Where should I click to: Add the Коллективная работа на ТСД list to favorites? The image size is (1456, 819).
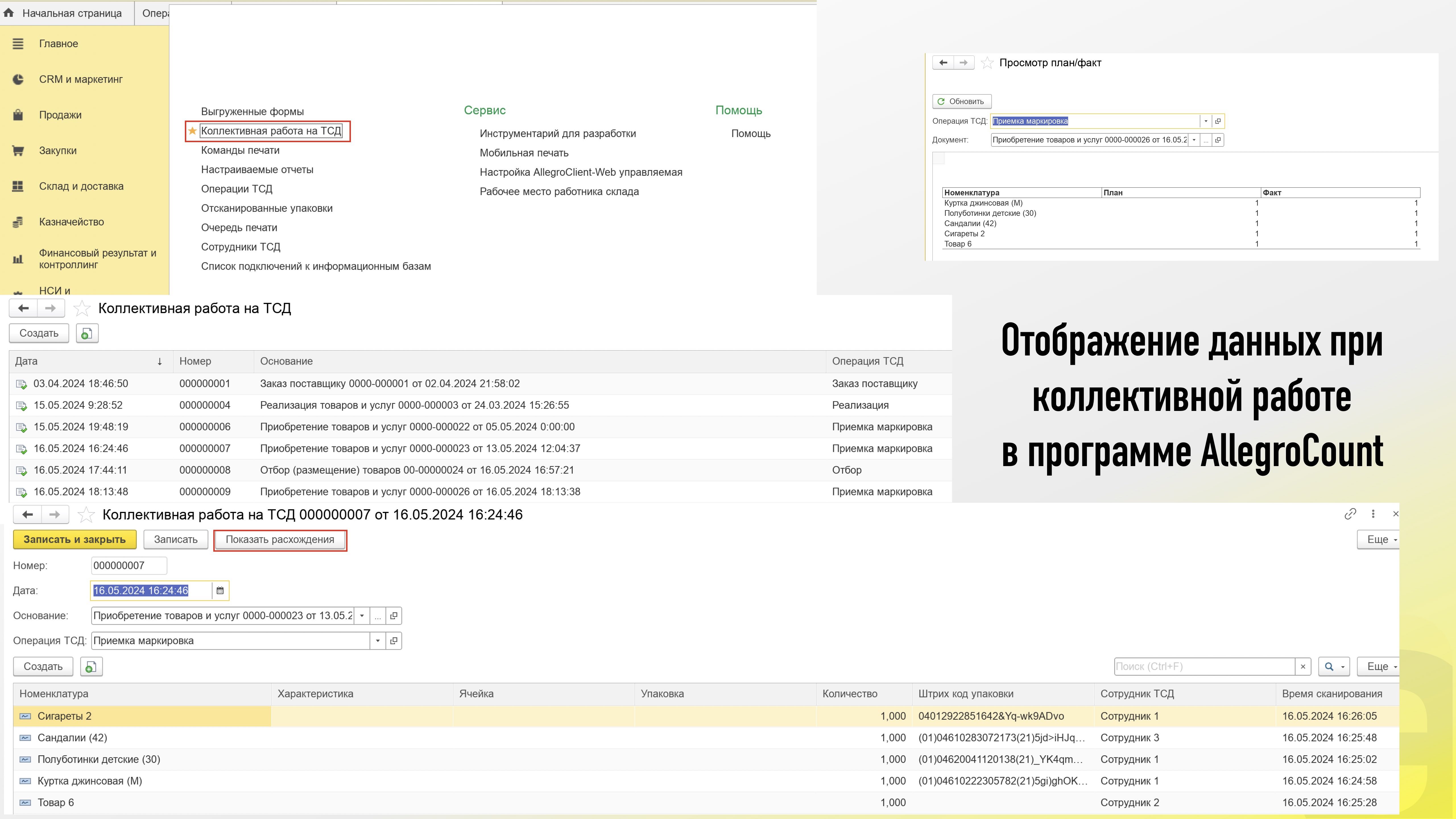82,308
